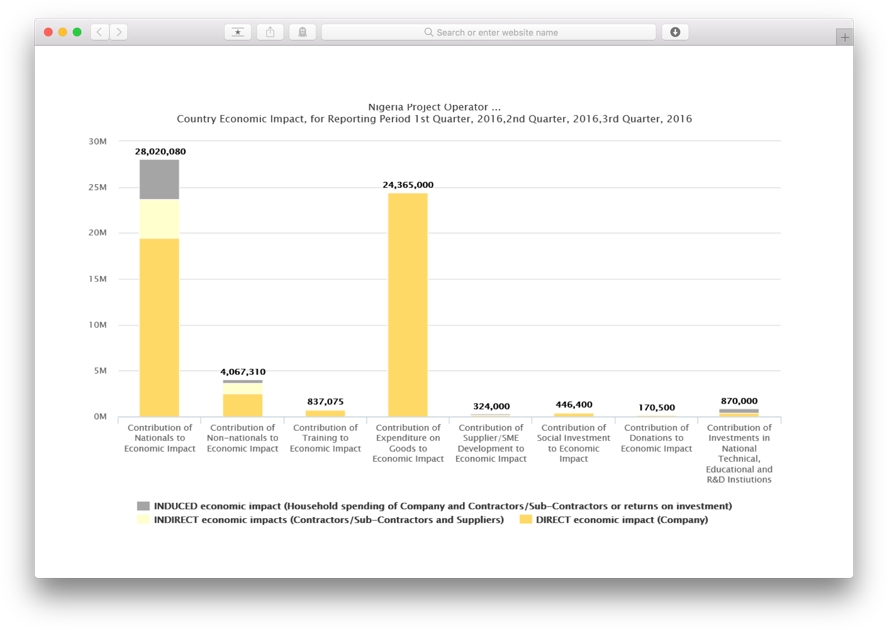Click the 446,400 value label
The height and width of the screenshot is (631, 888).
pos(574,404)
